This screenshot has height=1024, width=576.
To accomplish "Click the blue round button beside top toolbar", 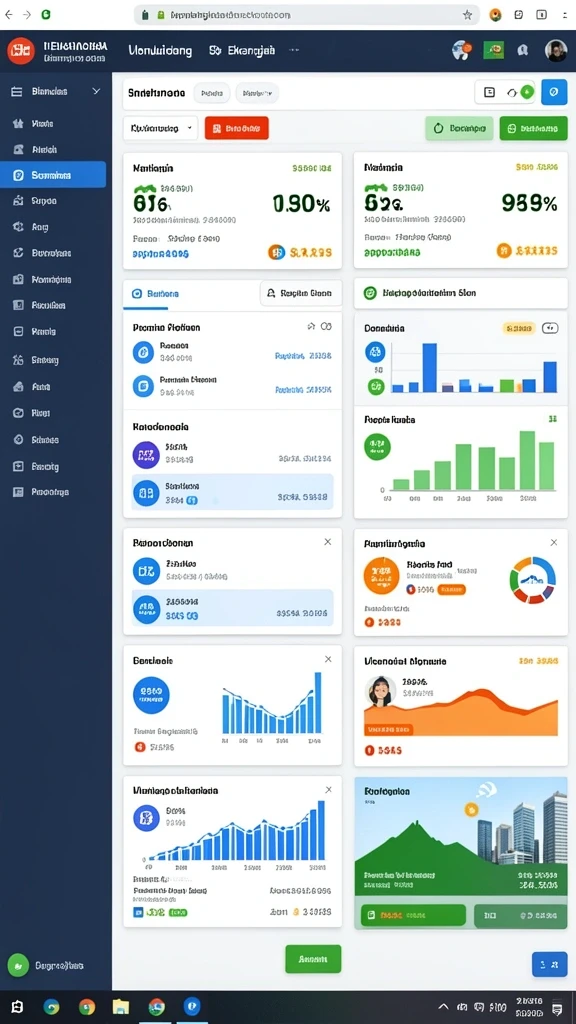I will [x=554, y=93].
